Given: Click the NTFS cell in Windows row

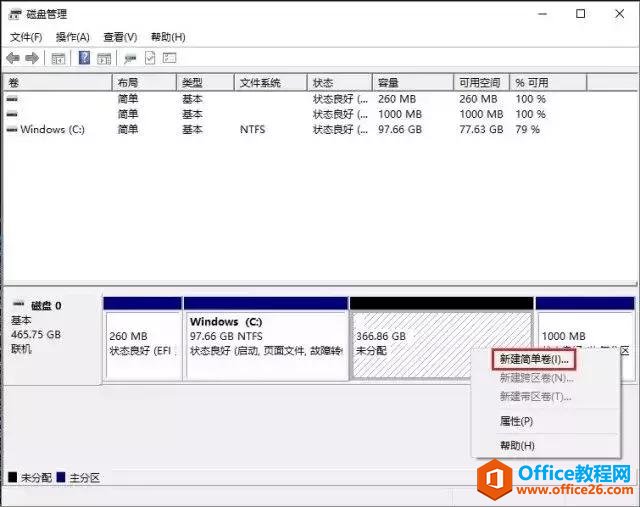Looking at the screenshot, I should coord(252,129).
